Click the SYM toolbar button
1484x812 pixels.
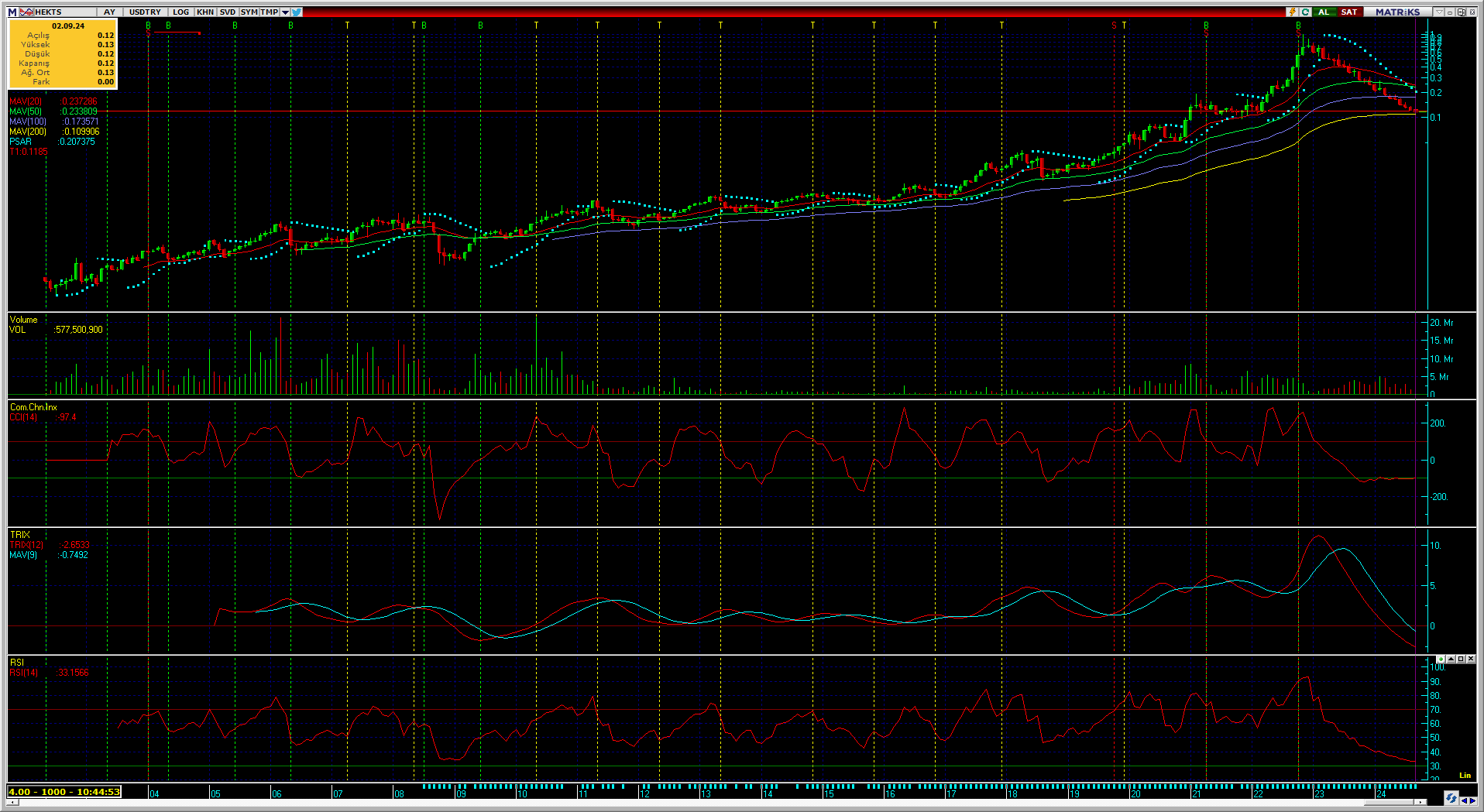tap(249, 12)
